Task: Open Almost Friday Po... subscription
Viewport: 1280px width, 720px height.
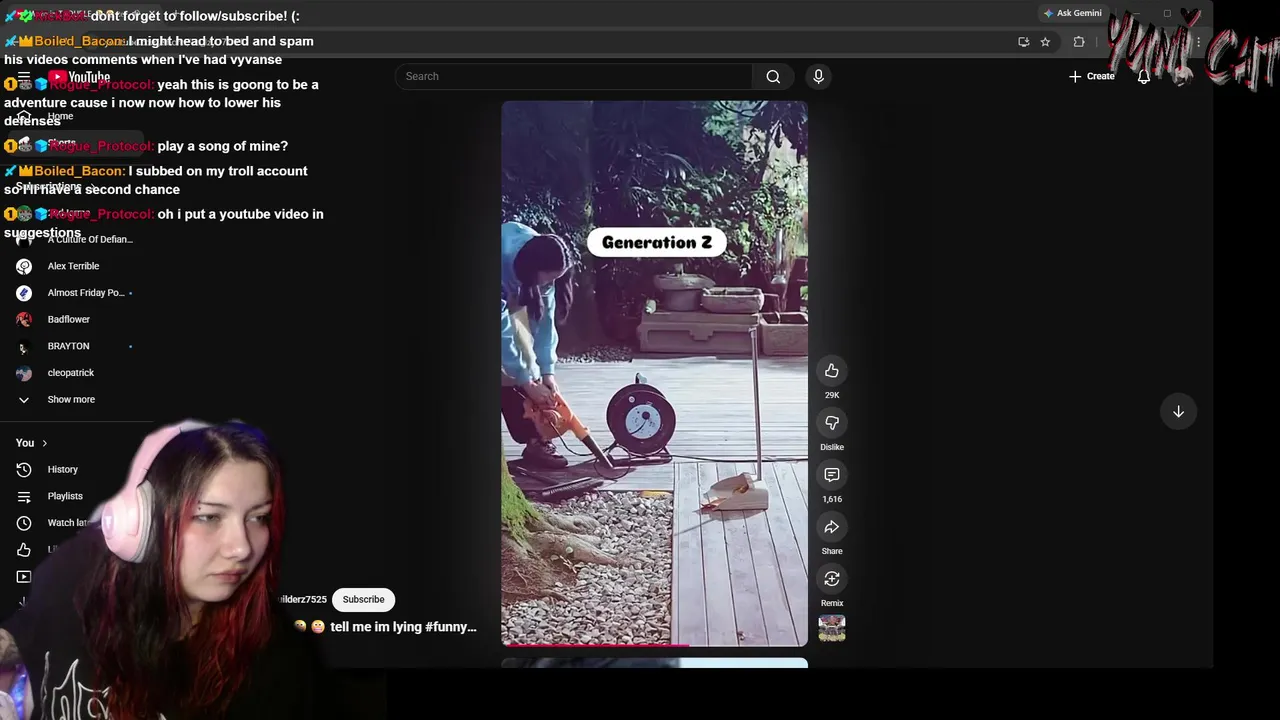Action: (86, 293)
